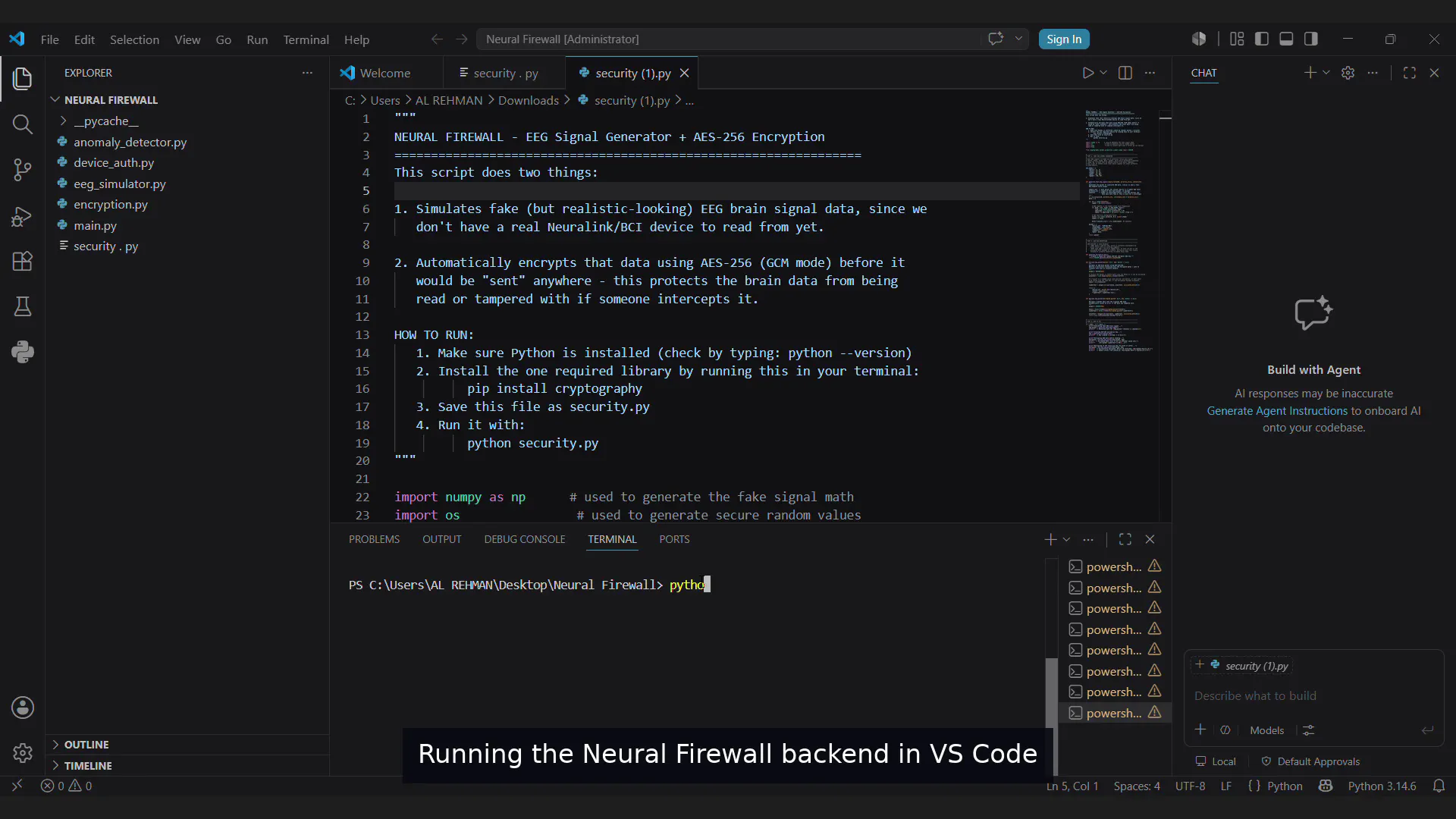Open new terminal profile dropdown
Viewport: 1456px width, 819px height.
(1066, 539)
